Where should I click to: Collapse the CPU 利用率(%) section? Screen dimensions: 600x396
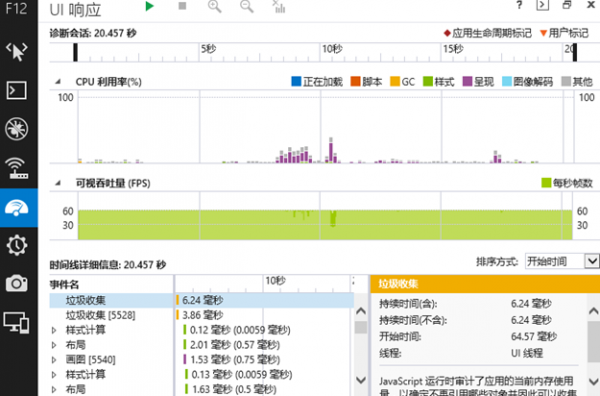pos(58,81)
